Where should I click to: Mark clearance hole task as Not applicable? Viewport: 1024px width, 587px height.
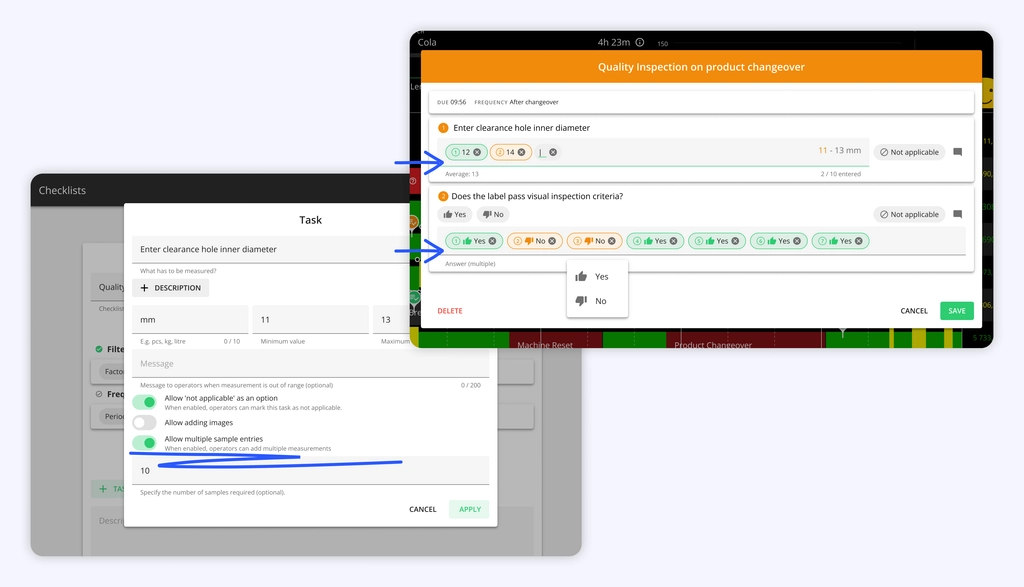tap(909, 152)
